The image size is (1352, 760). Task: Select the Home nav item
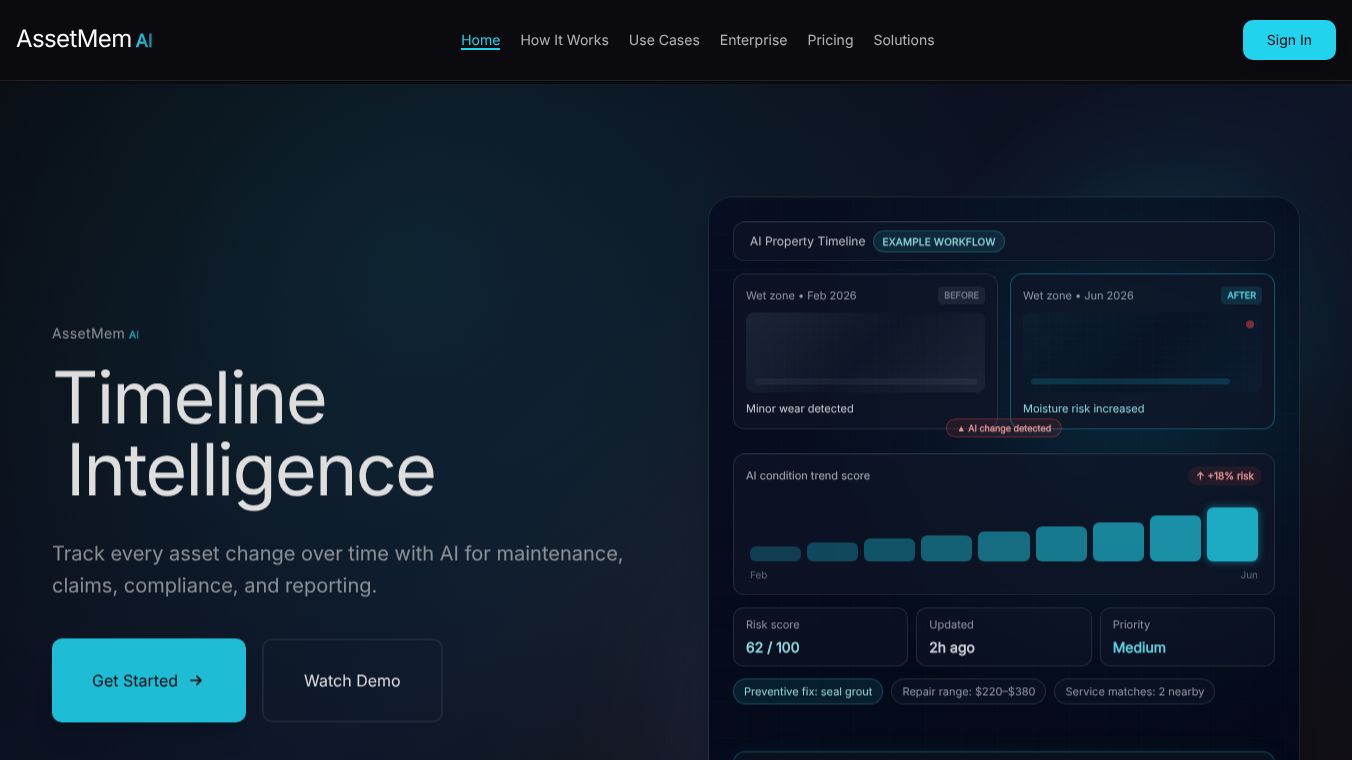tap(480, 40)
